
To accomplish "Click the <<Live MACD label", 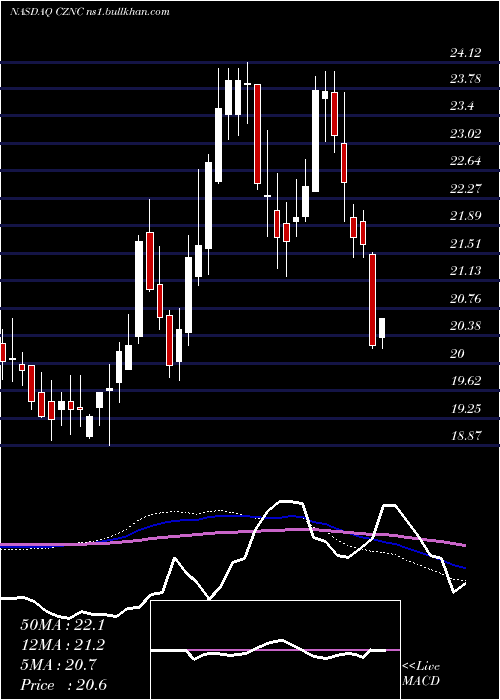I will click(x=421, y=673).
